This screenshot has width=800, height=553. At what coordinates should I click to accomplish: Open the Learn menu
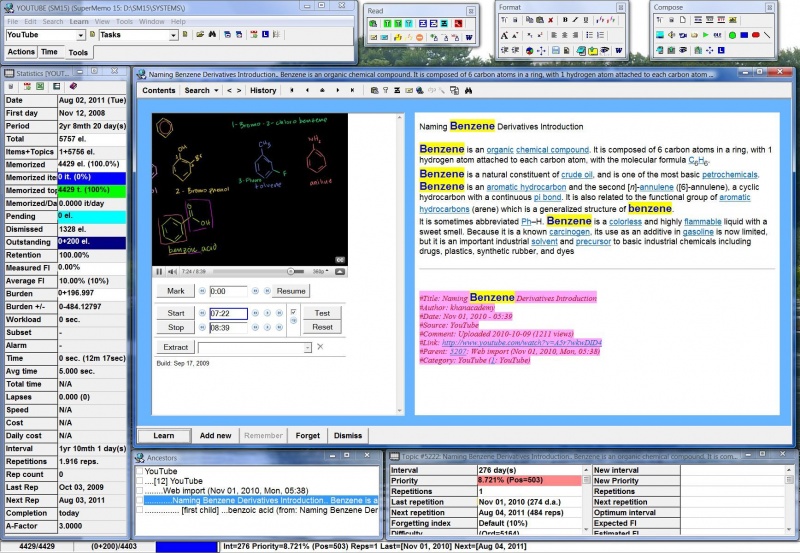coord(79,21)
